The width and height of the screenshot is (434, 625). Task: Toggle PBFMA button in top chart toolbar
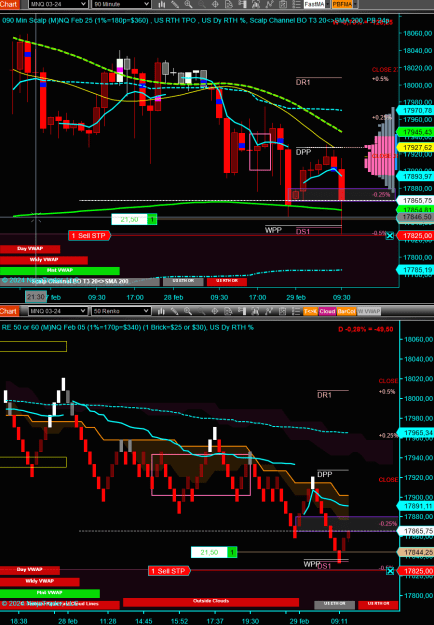tap(342, 4)
